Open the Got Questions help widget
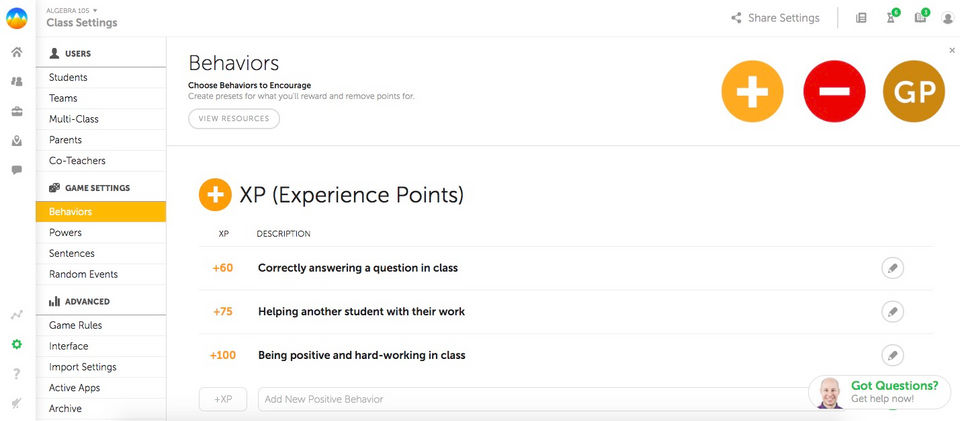960x421 pixels. (880, 392)
